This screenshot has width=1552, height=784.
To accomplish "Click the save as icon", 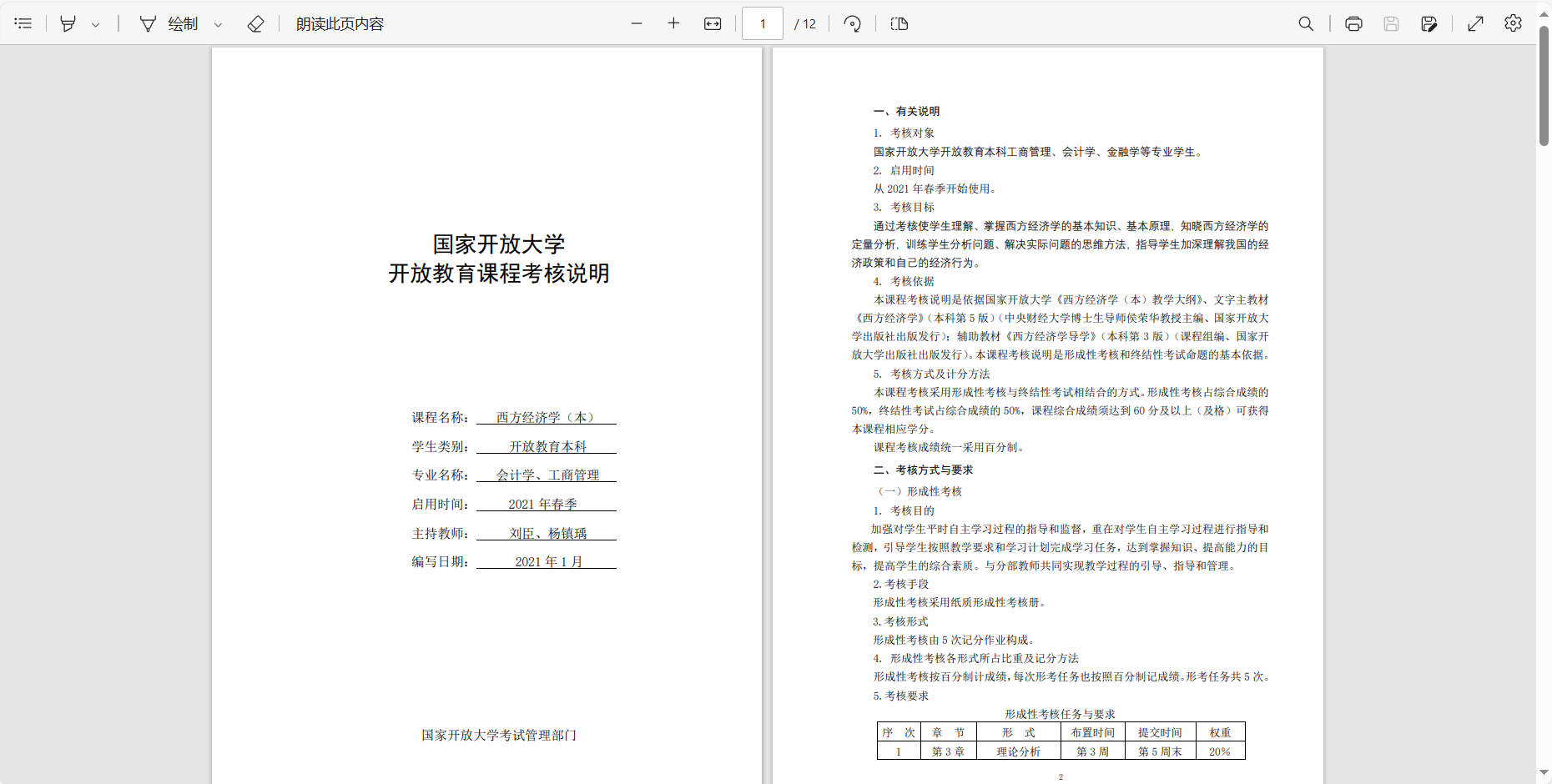I will (x=1429, y=23).
